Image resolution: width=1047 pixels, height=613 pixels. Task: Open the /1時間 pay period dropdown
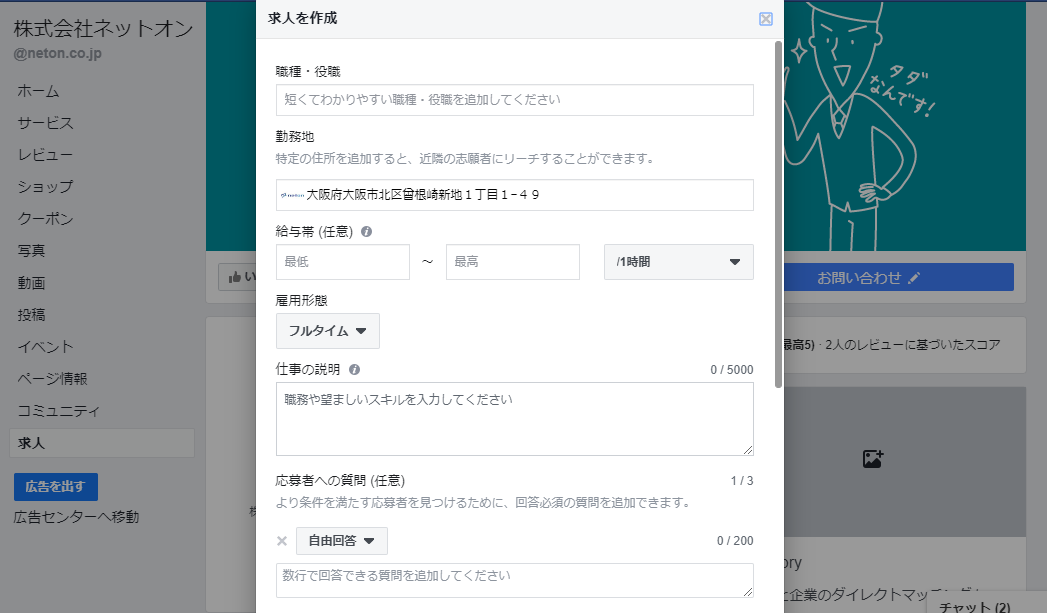pyautogui.click(x=678, y=261)
